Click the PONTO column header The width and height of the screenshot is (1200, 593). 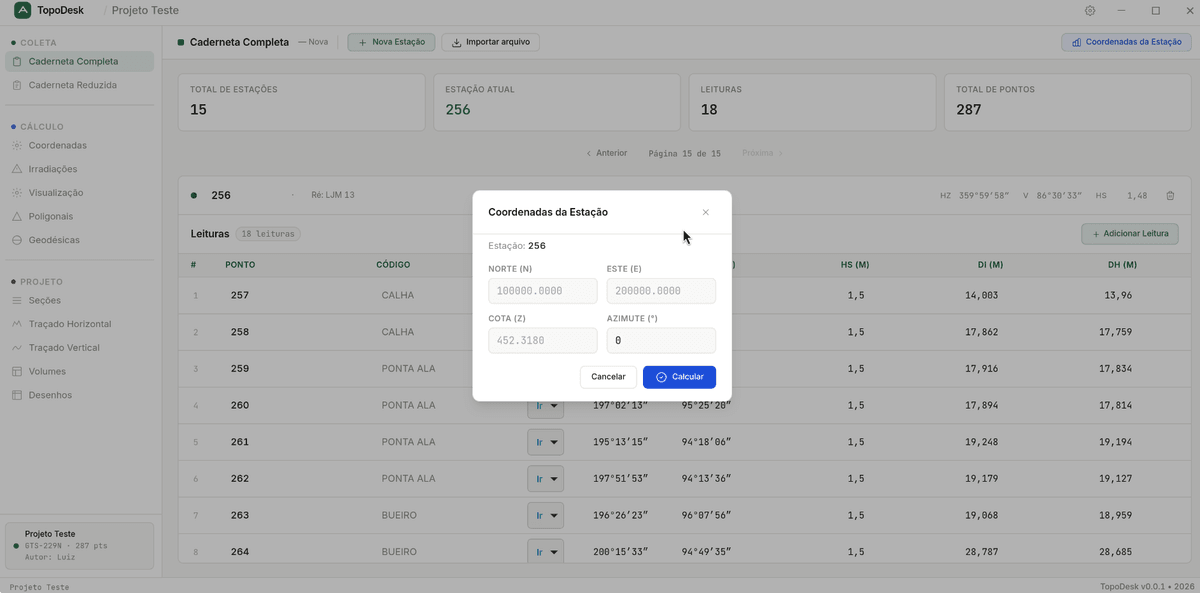coord(240,265)
